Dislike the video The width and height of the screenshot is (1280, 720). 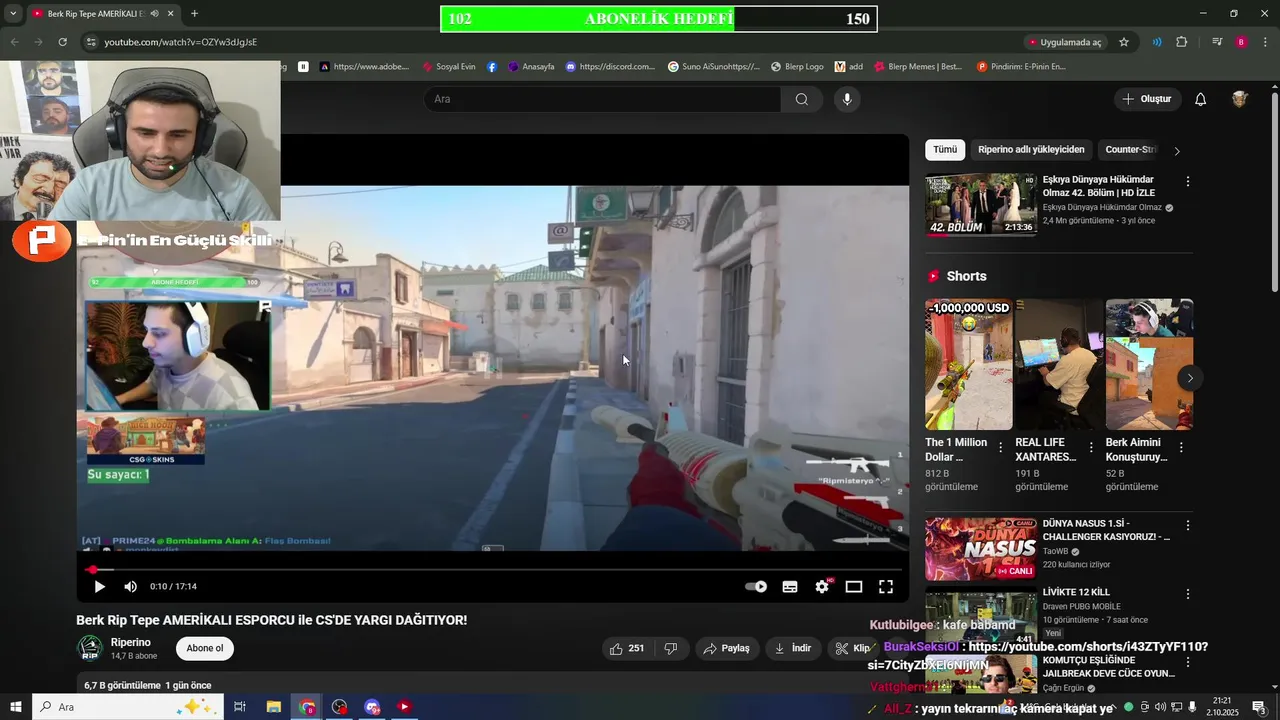(x=671, y=648)
